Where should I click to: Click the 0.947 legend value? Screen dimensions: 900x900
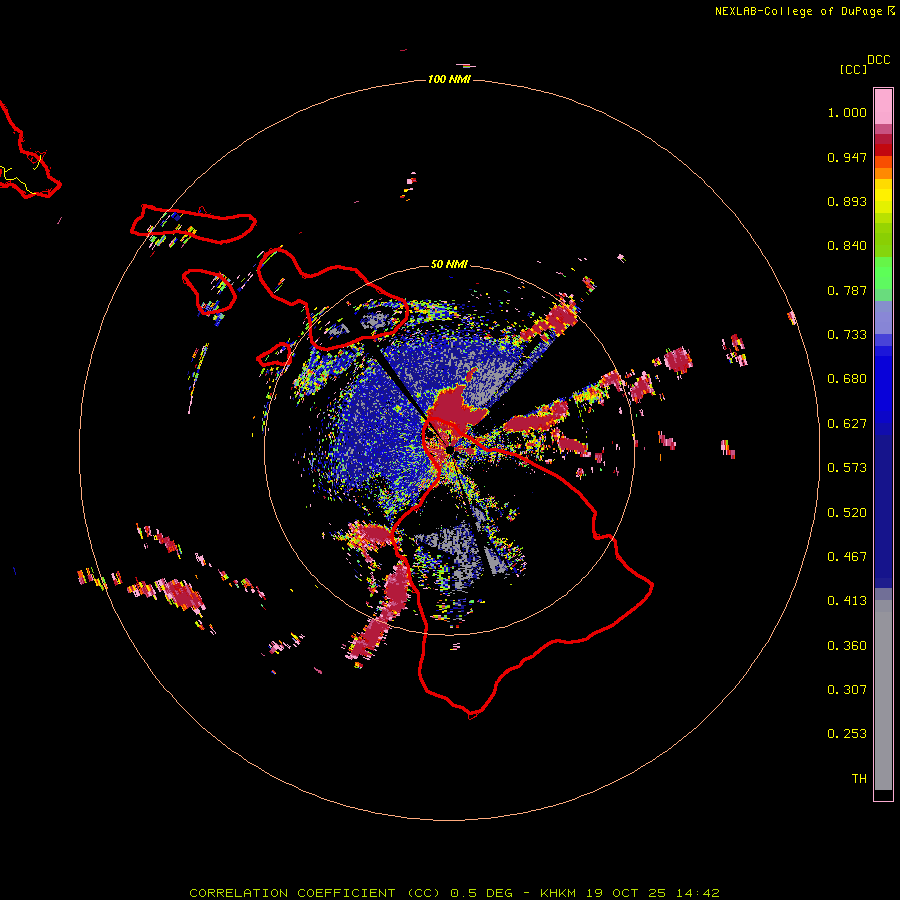[847, 157]
